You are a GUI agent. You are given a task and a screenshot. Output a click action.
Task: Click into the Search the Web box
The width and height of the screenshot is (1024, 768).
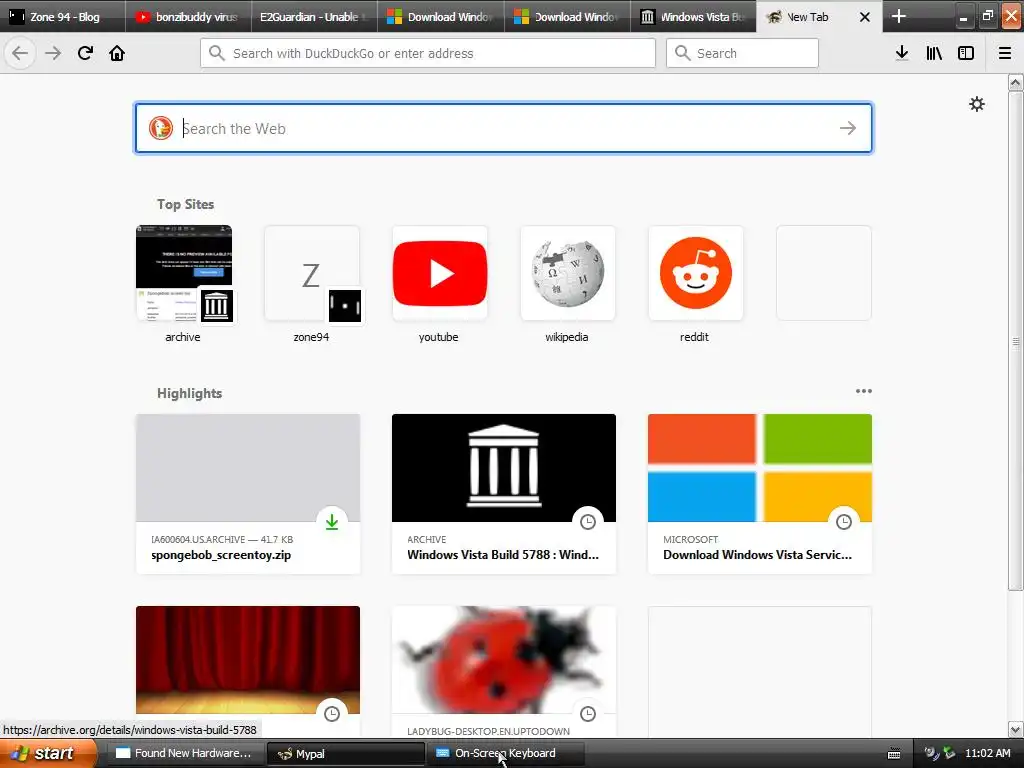504,128
